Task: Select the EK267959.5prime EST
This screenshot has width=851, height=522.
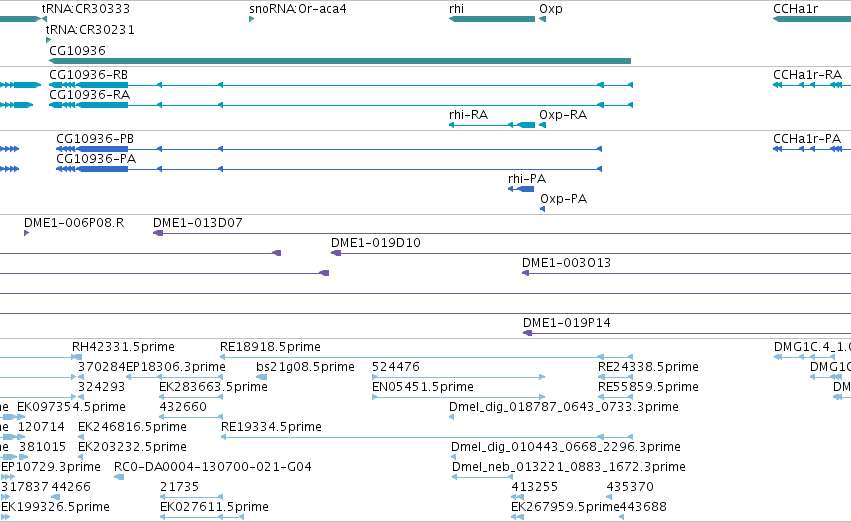Action: pyautogui.click(x=518, y=517)
